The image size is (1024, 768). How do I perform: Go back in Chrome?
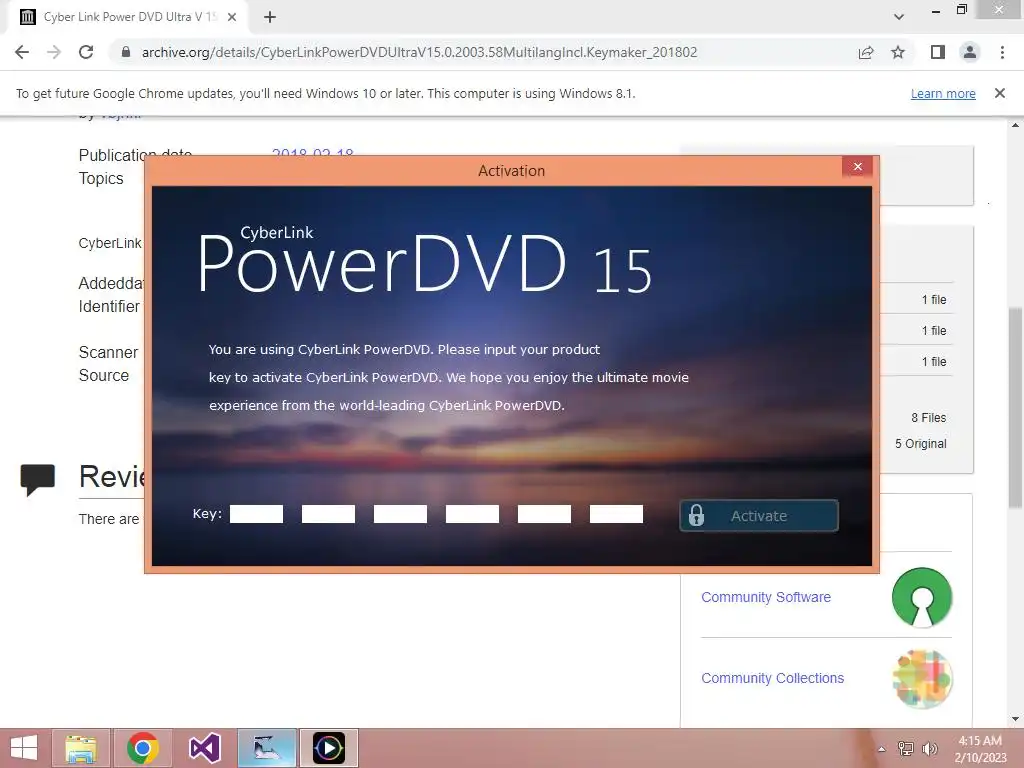[x=22, y=52]
